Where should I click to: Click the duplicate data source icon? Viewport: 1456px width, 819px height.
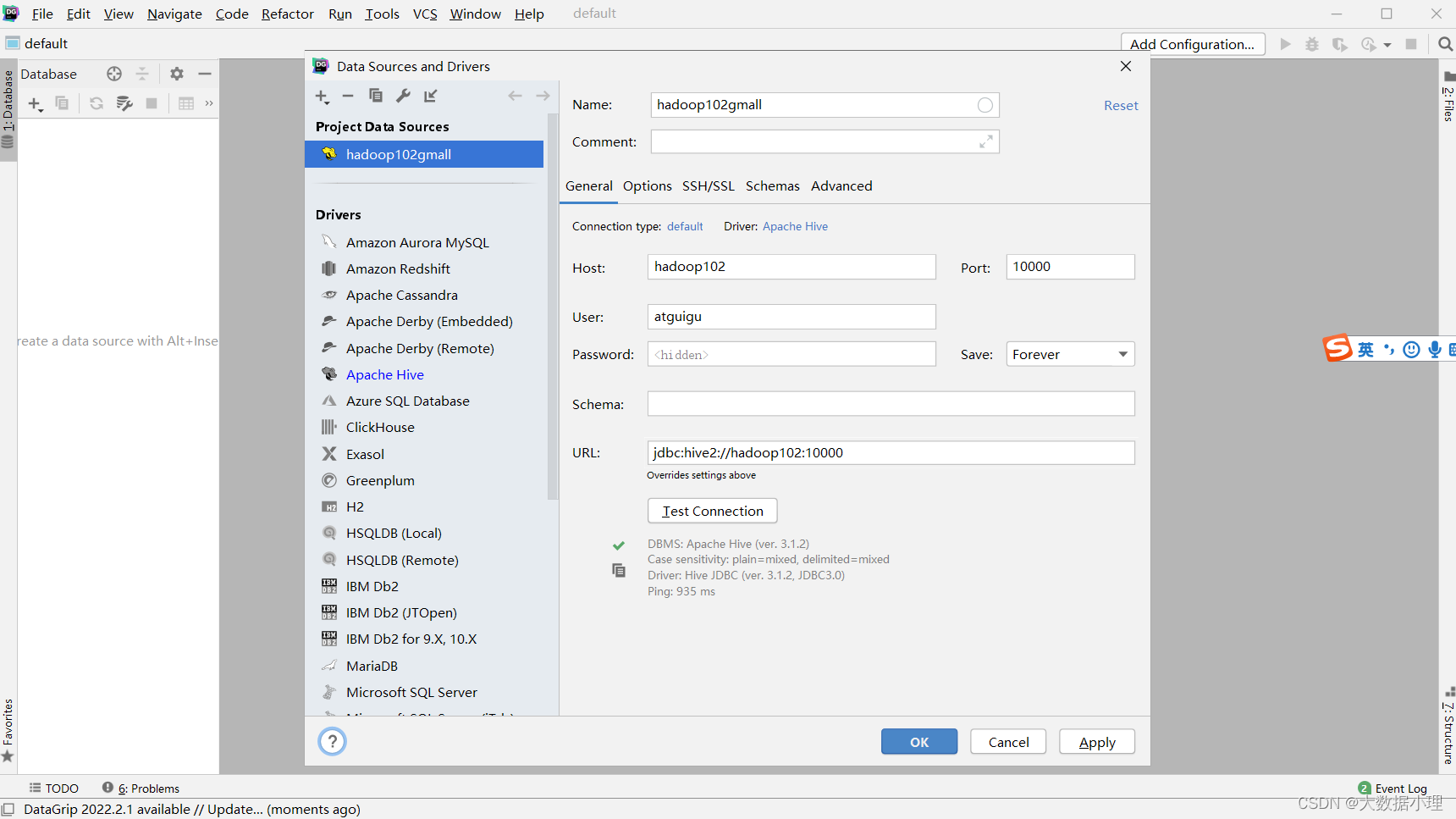pyautogui.click(x=376, y=96)
